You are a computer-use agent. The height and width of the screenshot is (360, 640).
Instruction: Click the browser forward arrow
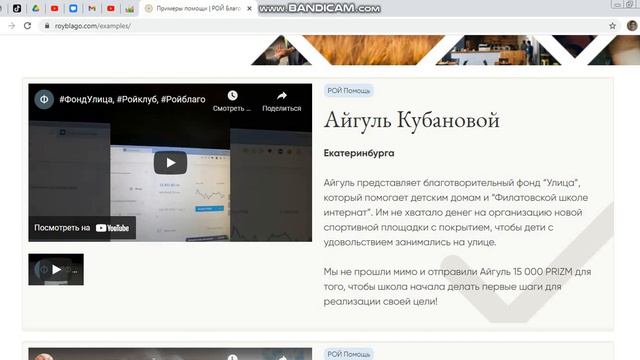point(11,26)
